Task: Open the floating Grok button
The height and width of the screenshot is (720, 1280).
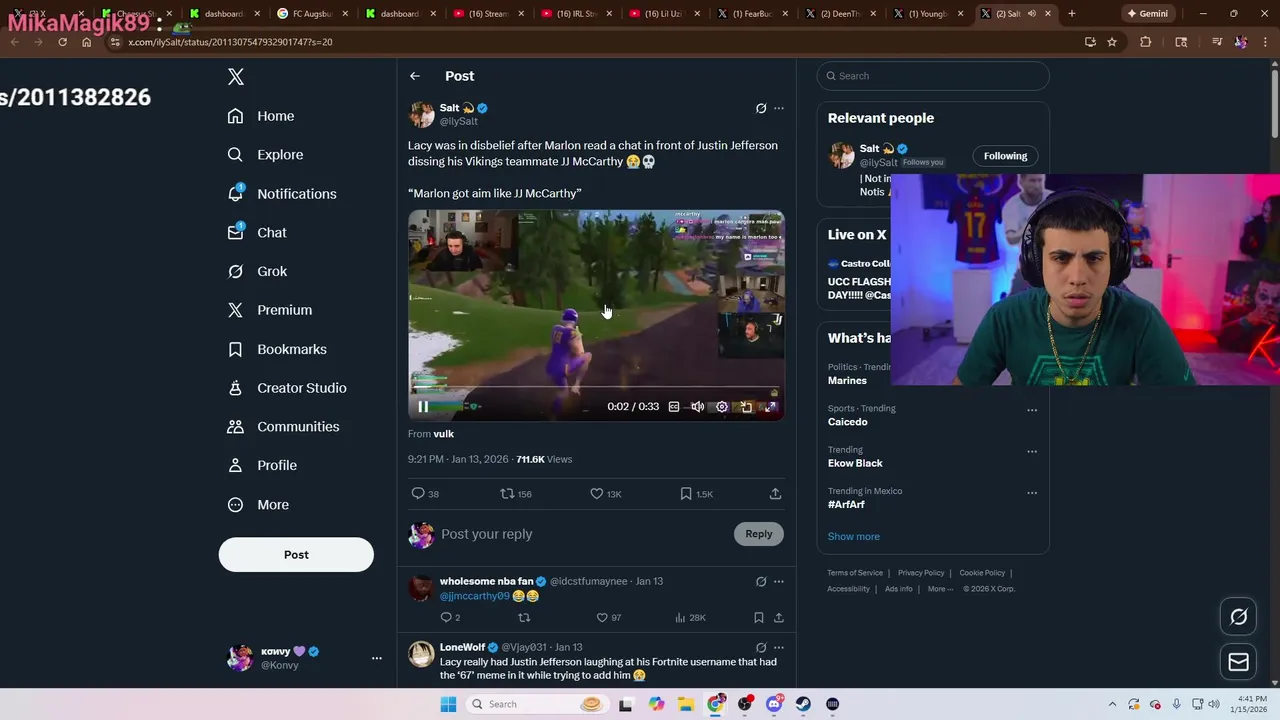Action: point(1238,617)
